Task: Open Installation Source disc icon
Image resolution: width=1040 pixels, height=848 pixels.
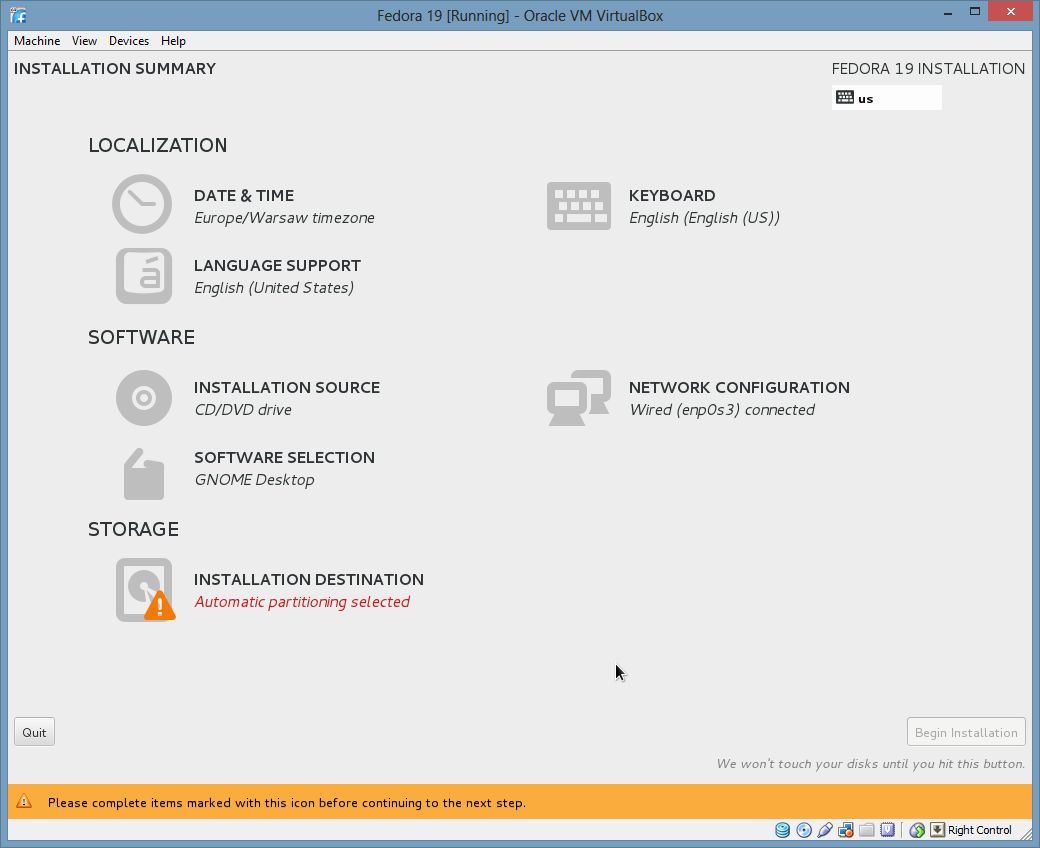Action: click(143, 398)
